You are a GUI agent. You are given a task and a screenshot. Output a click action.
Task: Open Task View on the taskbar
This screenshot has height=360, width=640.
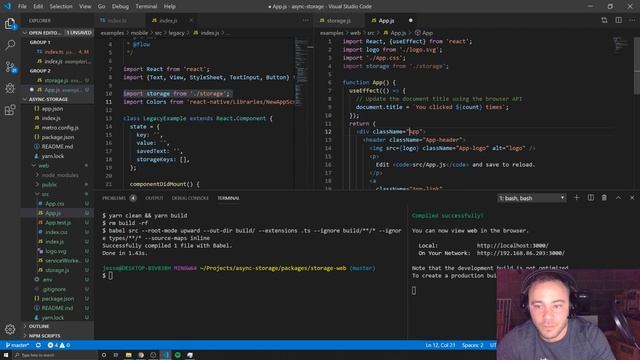click(x=116, y=355)
